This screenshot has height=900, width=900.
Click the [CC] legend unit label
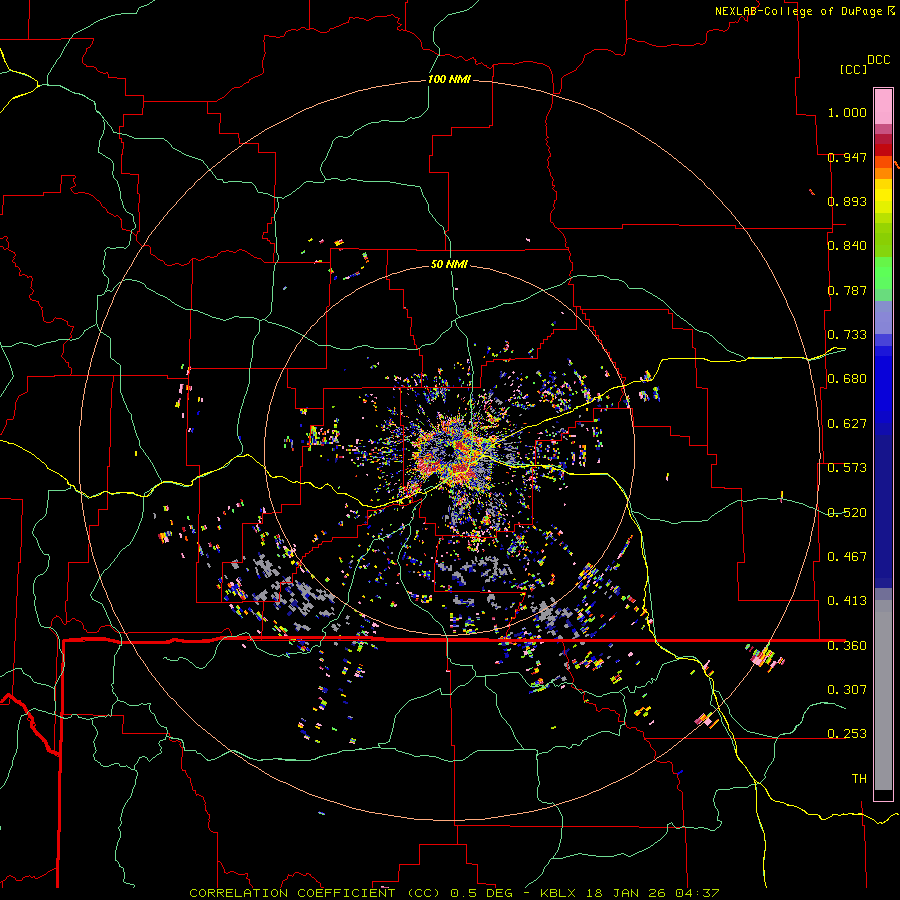click(853, 69)
